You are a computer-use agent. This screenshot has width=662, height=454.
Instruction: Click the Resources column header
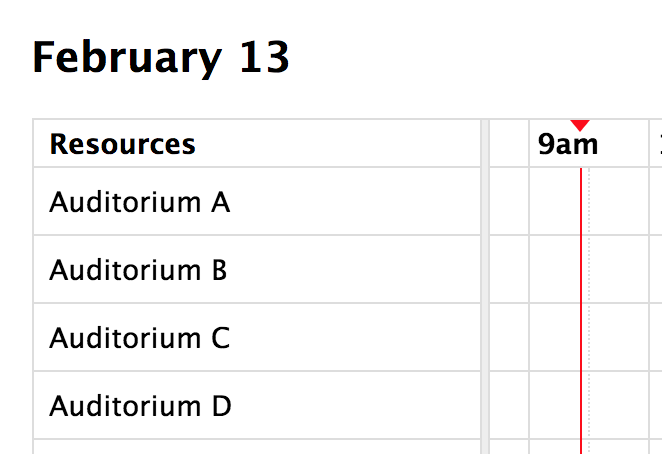point(123,144)
